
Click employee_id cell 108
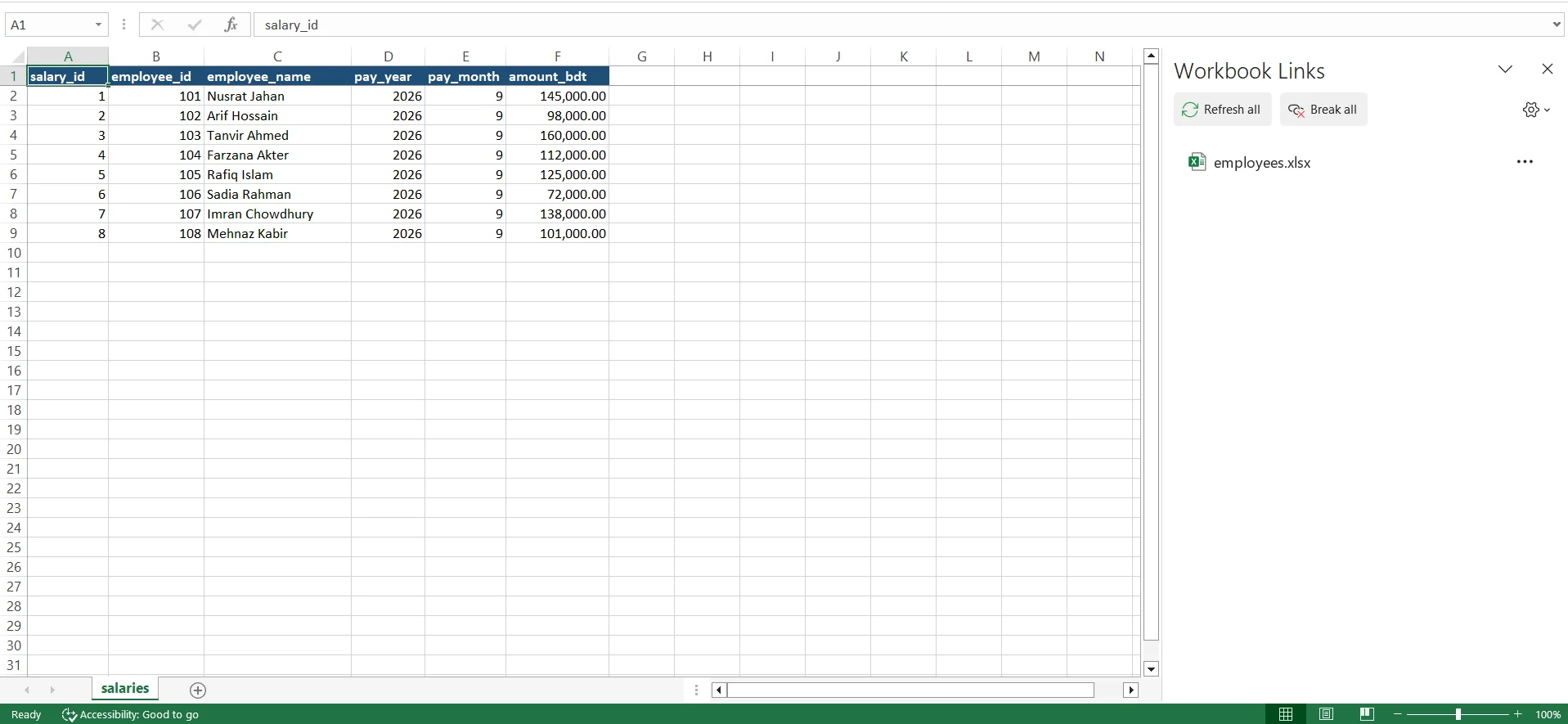click(156, 233)
